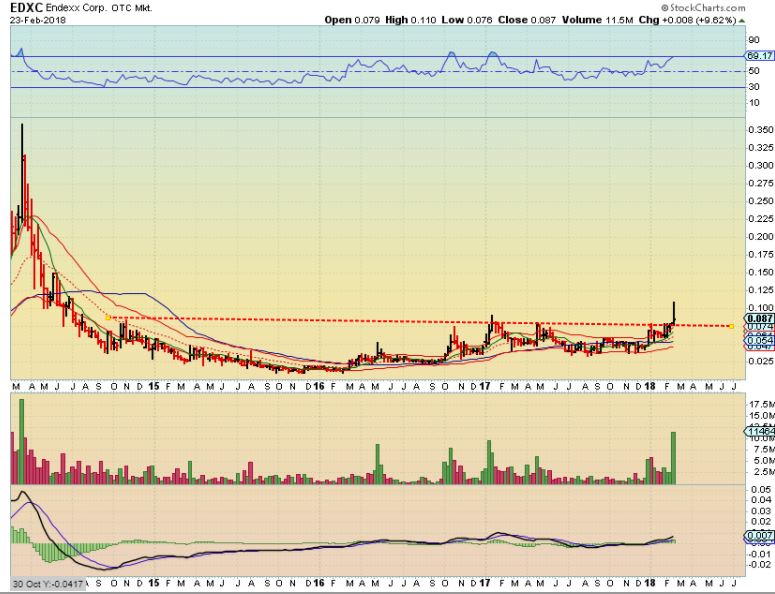Image resolution: width=775 pixels, height=594 pixels.
Task: Click year 16 on the price panel date axis
Action: click(x=319, y=386)
